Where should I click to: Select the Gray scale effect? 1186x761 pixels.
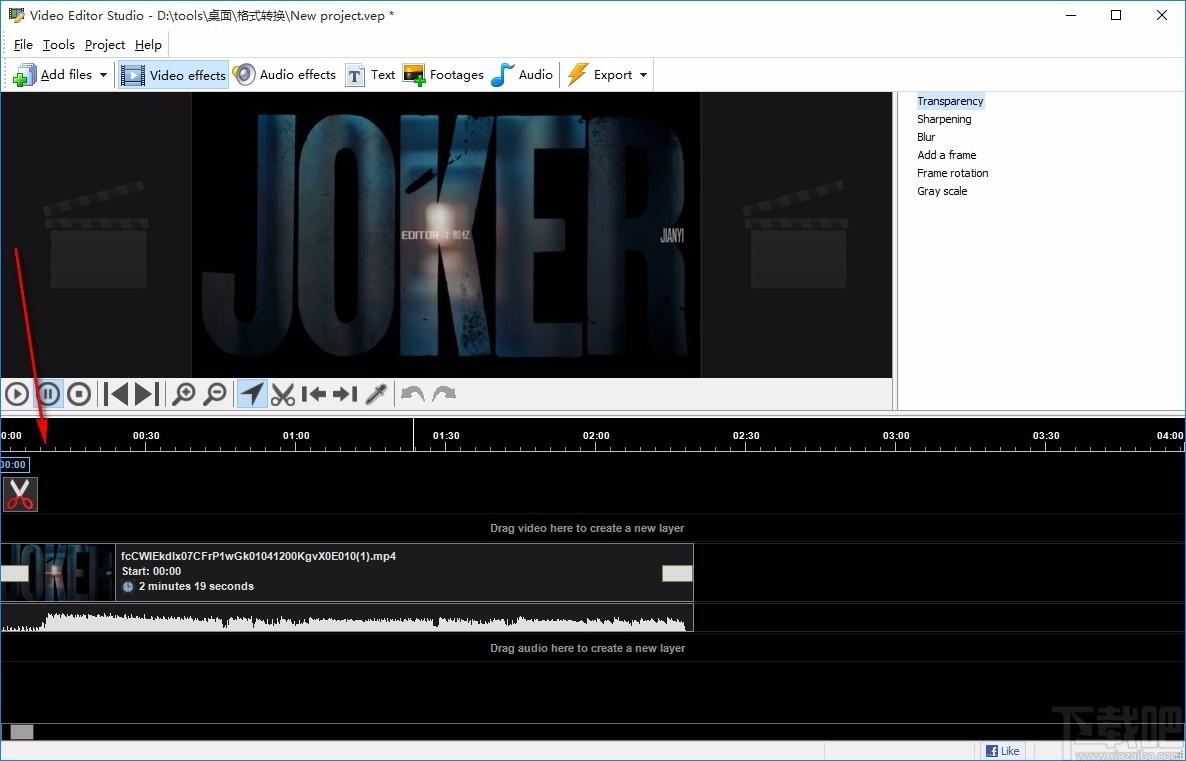(x=942, y=191)
